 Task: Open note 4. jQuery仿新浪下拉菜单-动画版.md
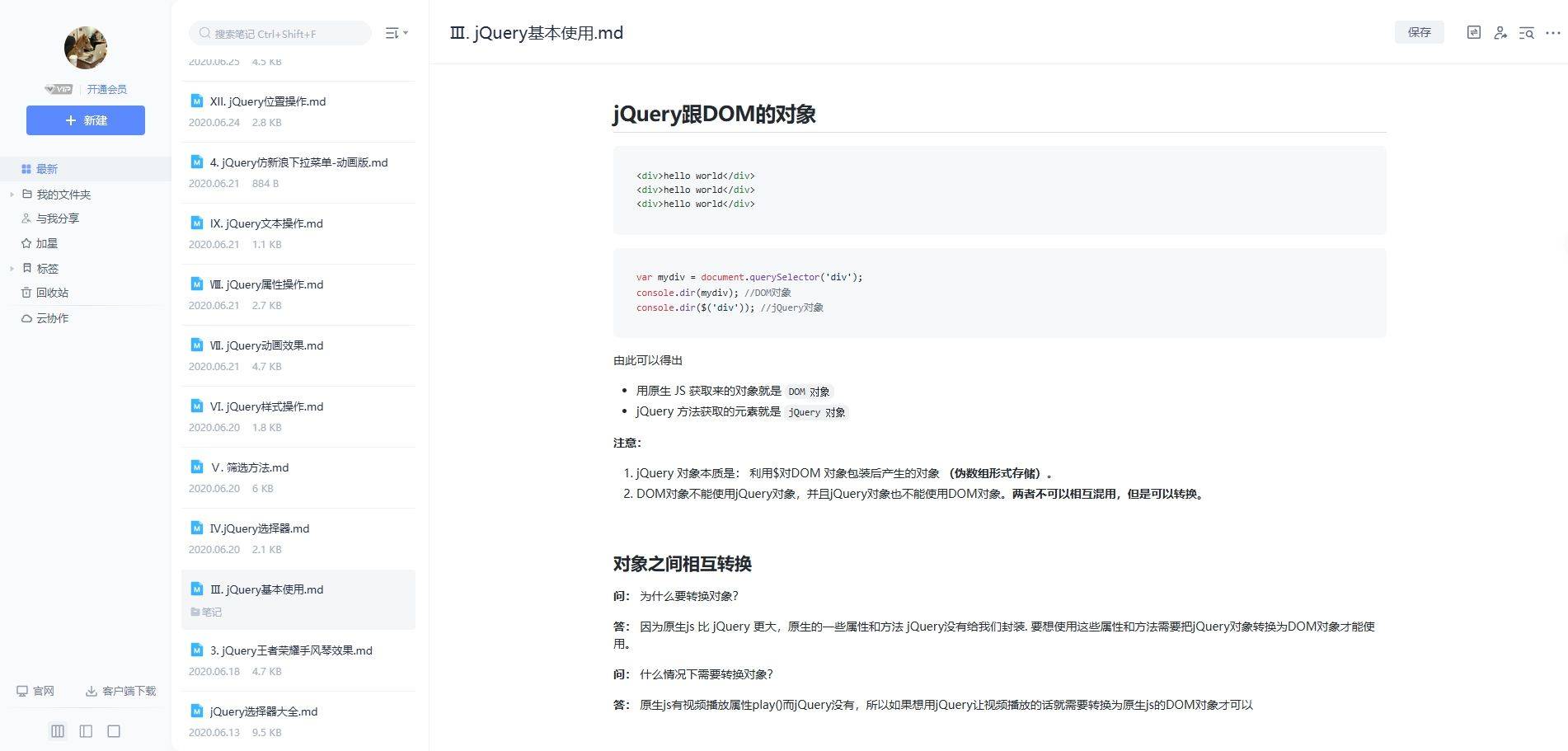(298, 172)
